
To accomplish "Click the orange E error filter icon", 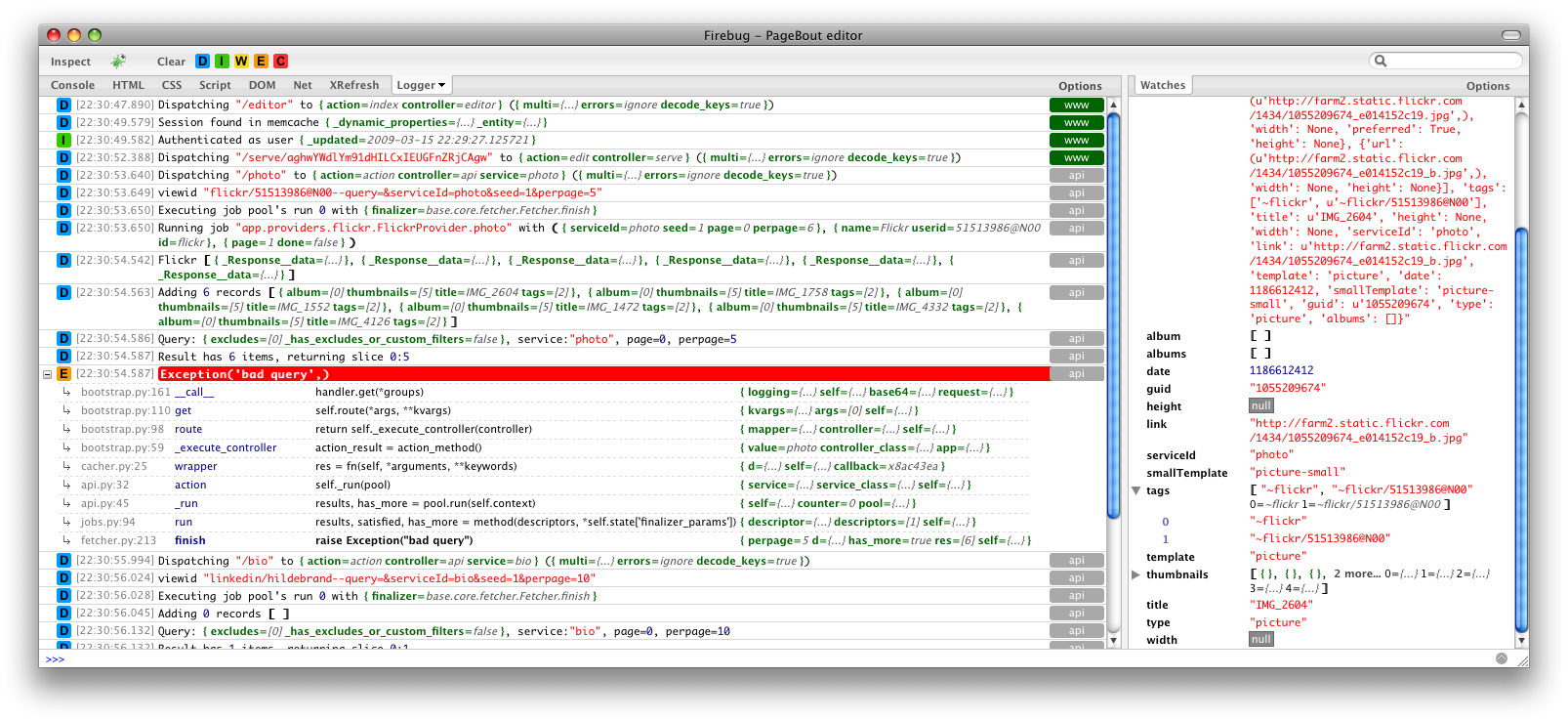I will point(261,61).
